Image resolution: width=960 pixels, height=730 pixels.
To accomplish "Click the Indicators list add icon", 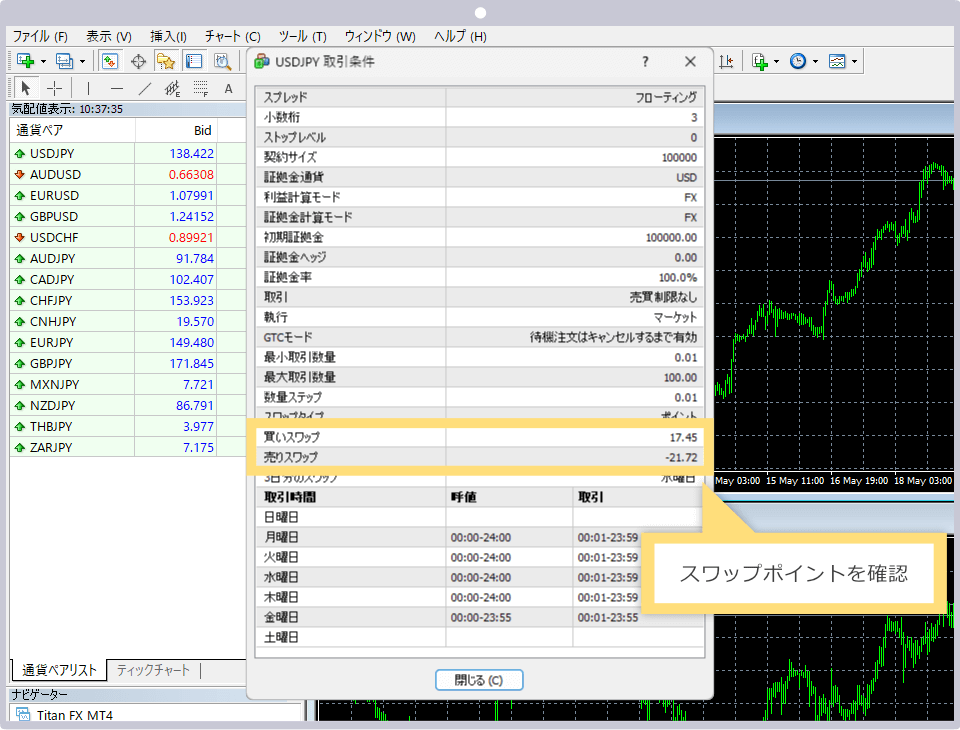I will pos(760,61).
